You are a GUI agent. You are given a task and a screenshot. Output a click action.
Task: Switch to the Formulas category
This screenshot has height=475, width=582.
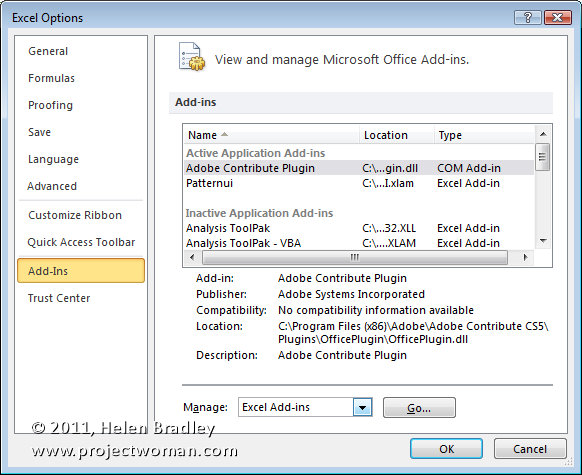tap(51, 78)
